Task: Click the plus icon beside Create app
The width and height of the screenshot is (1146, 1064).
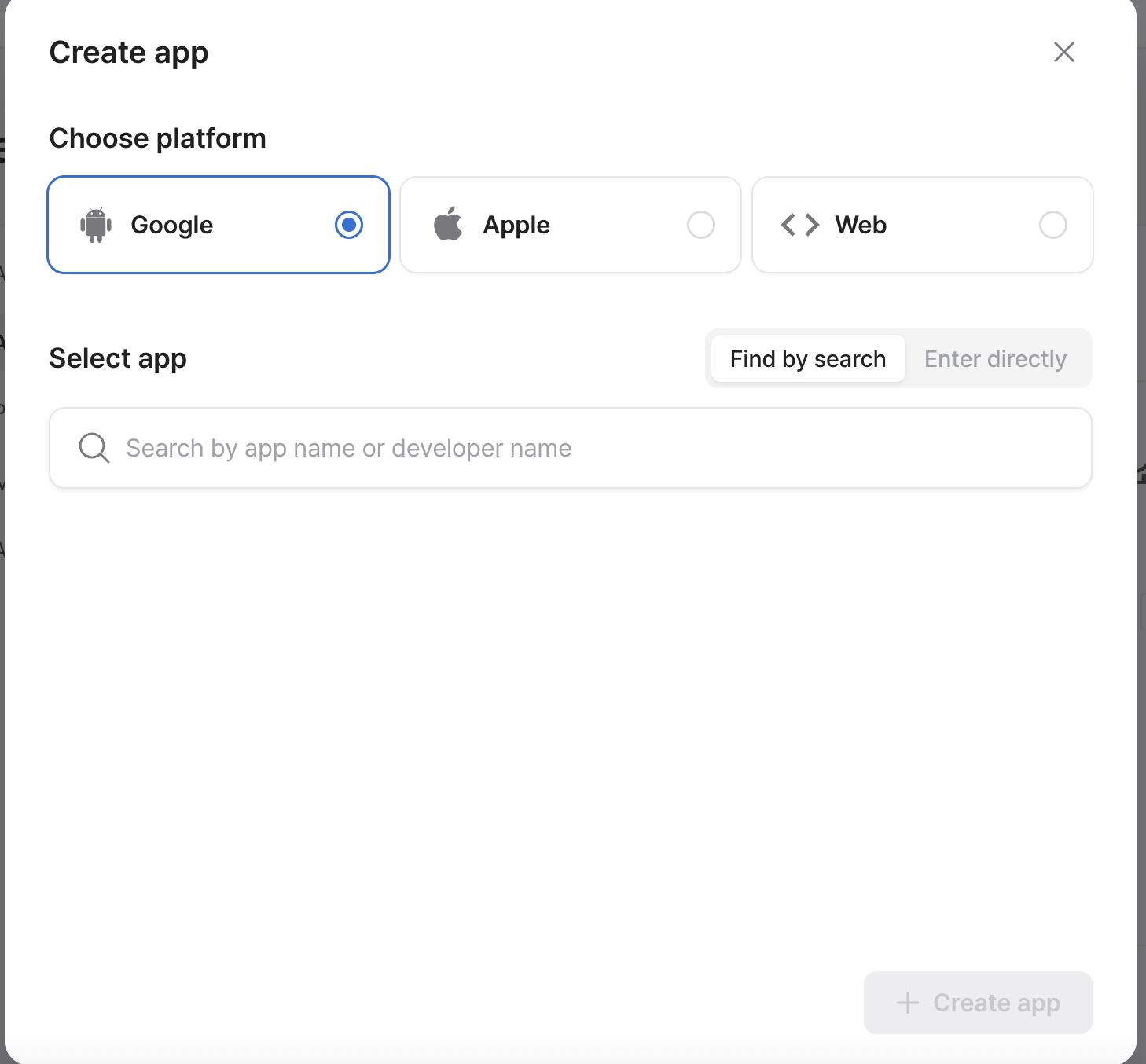Action: point(907,1003)
